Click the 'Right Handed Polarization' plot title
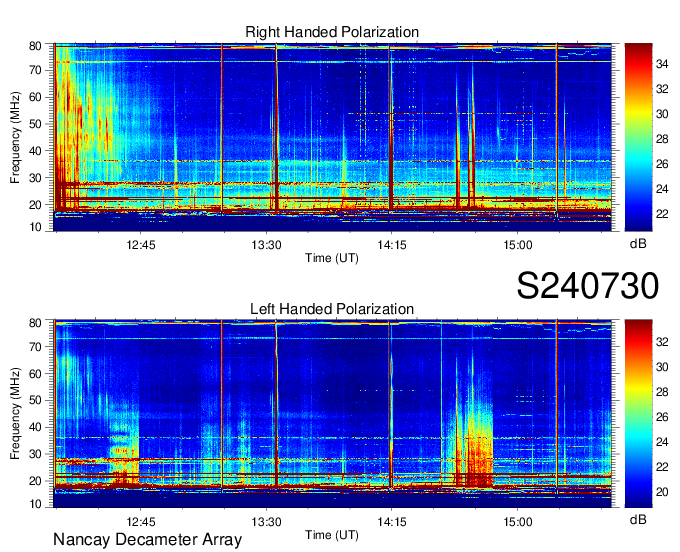This screenshot has width=680, height=552. click(332, 32)
